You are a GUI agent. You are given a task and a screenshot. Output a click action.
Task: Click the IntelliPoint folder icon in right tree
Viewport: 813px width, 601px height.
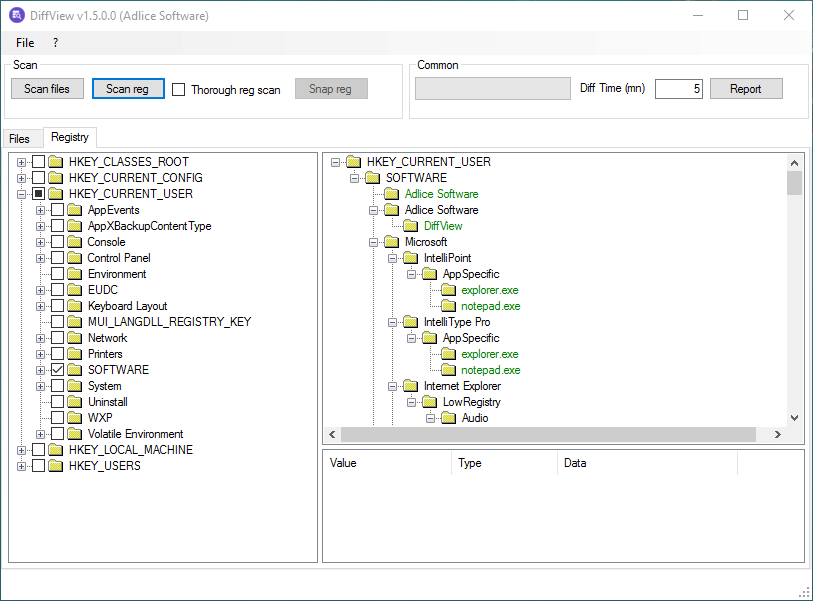click(410, 258)
